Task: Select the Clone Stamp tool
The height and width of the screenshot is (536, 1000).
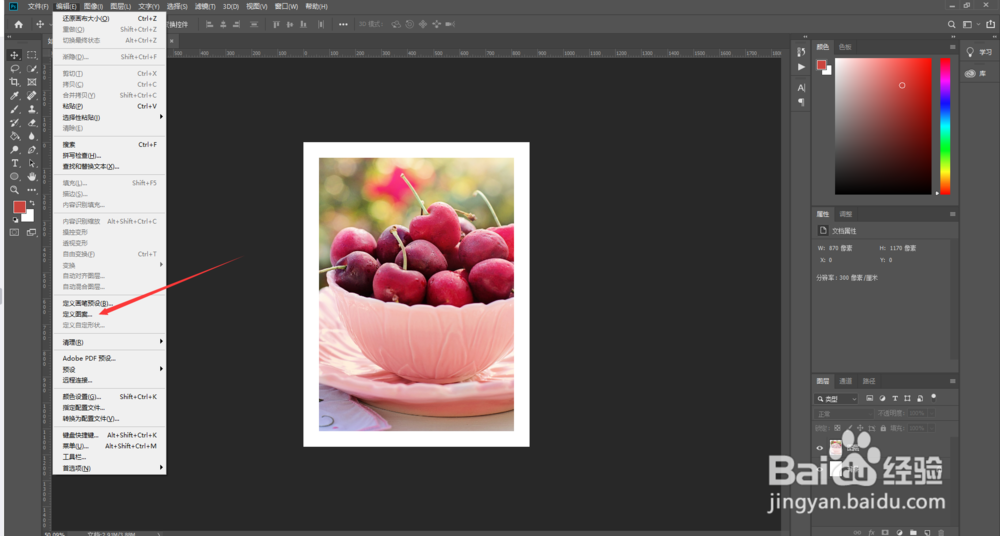Action: coord(32,109)
